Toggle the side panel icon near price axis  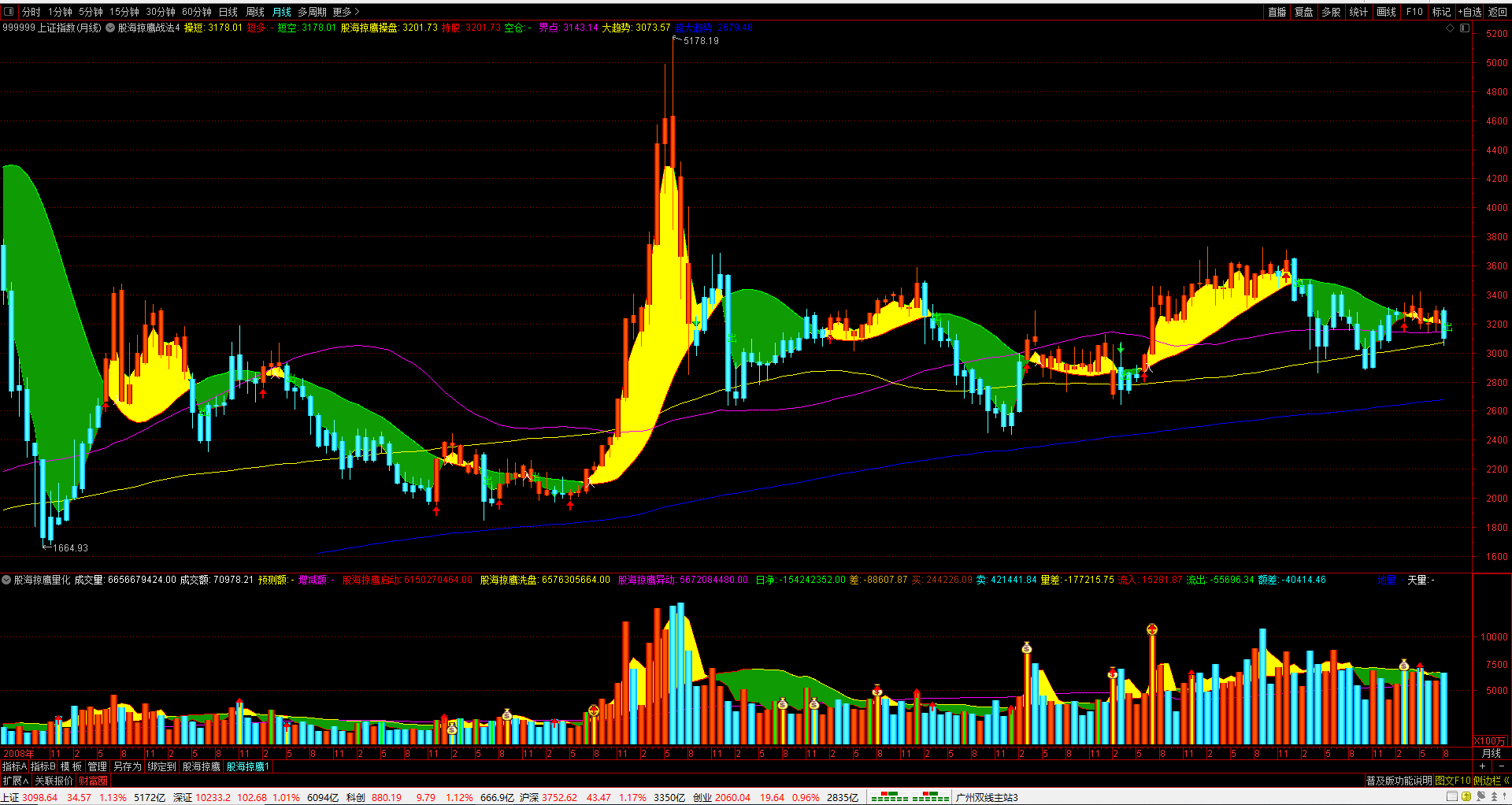click(1465, 28)
